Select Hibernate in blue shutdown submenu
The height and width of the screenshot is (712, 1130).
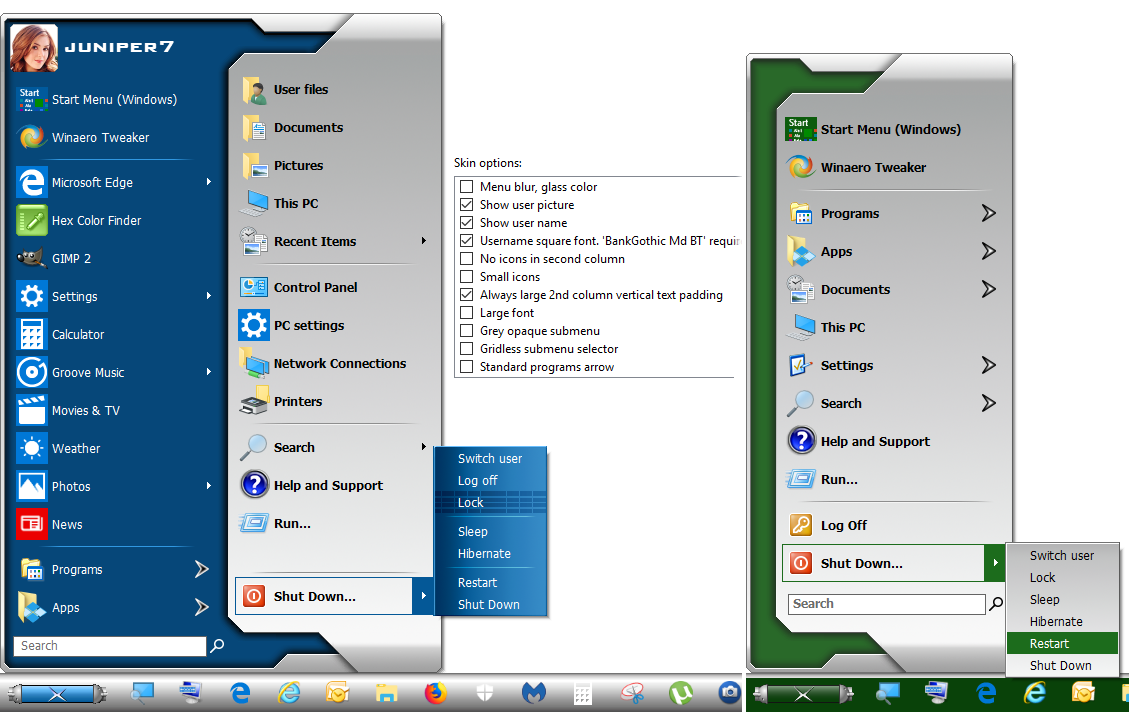[484, 553]
